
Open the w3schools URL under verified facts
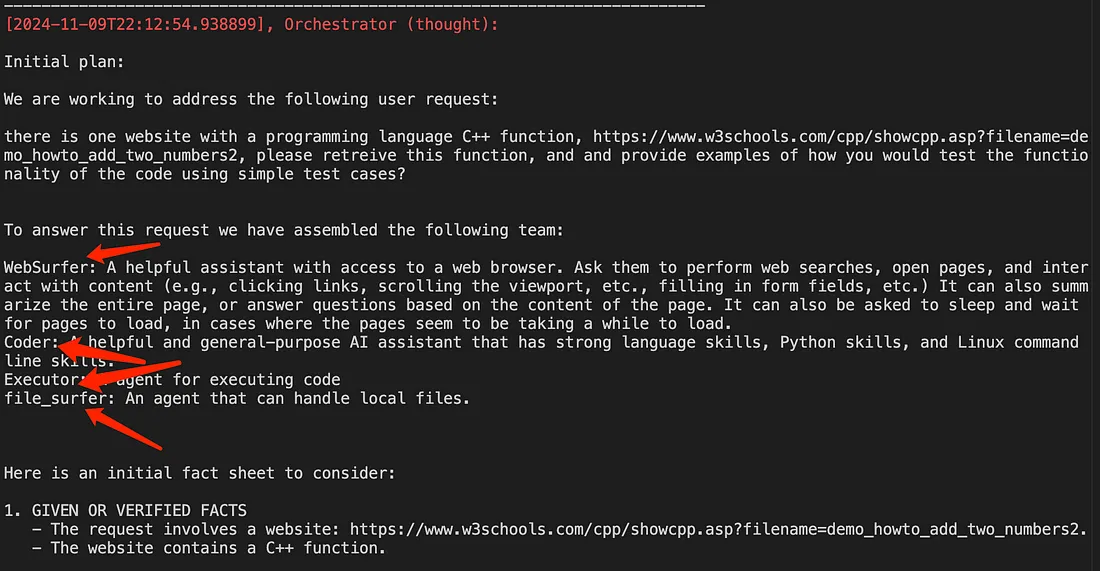716,529
